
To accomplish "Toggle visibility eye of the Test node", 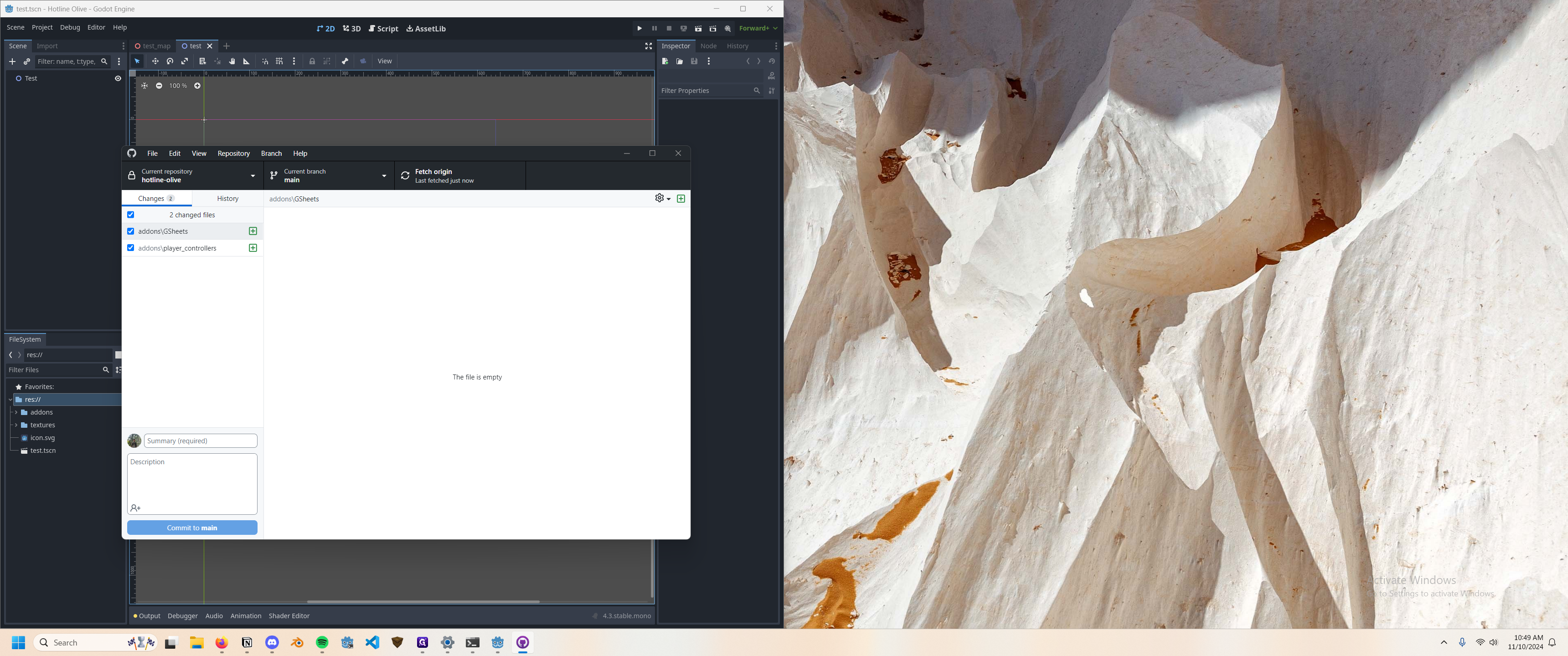I will (118, 78).
